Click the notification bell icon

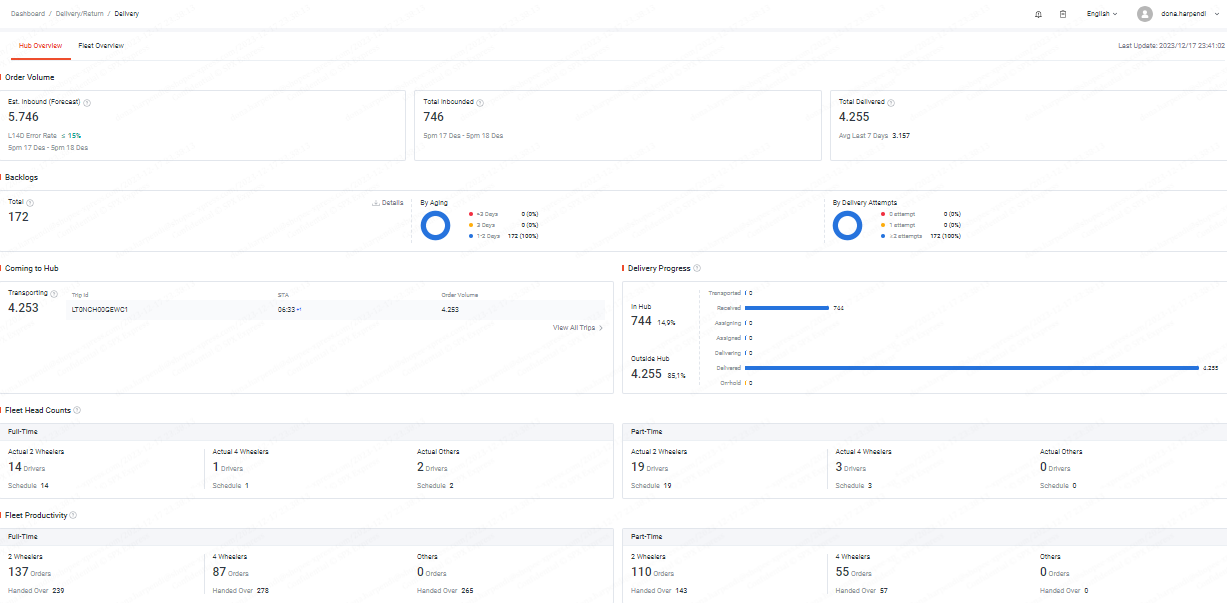(x=1038, y=14)
